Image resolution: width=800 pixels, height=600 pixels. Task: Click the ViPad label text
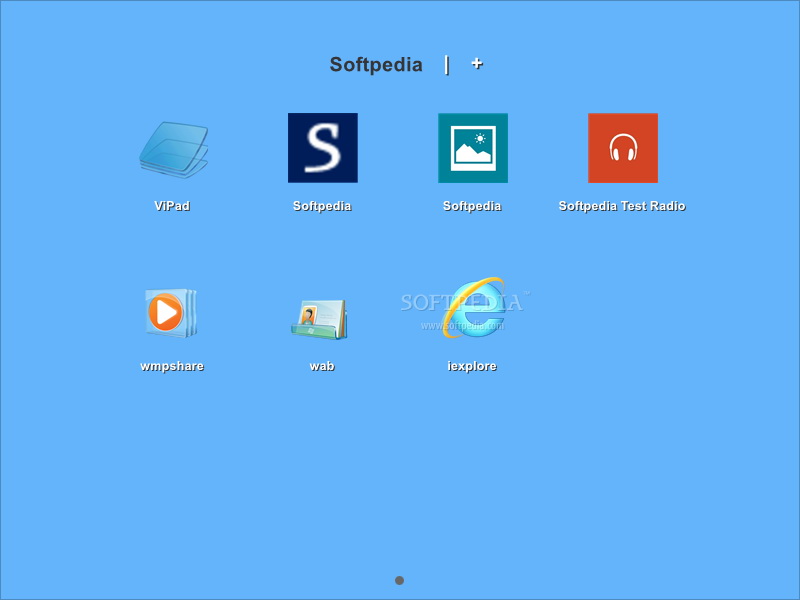click(x=172, y=206)
